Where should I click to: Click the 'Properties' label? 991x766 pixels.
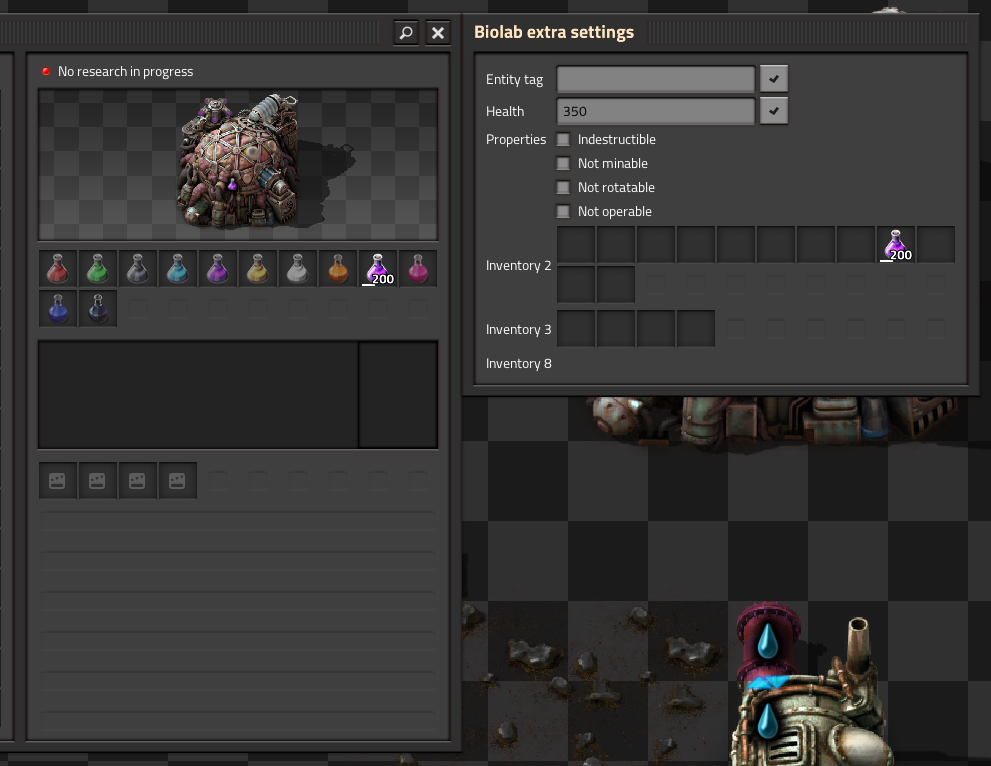point(516,140)
